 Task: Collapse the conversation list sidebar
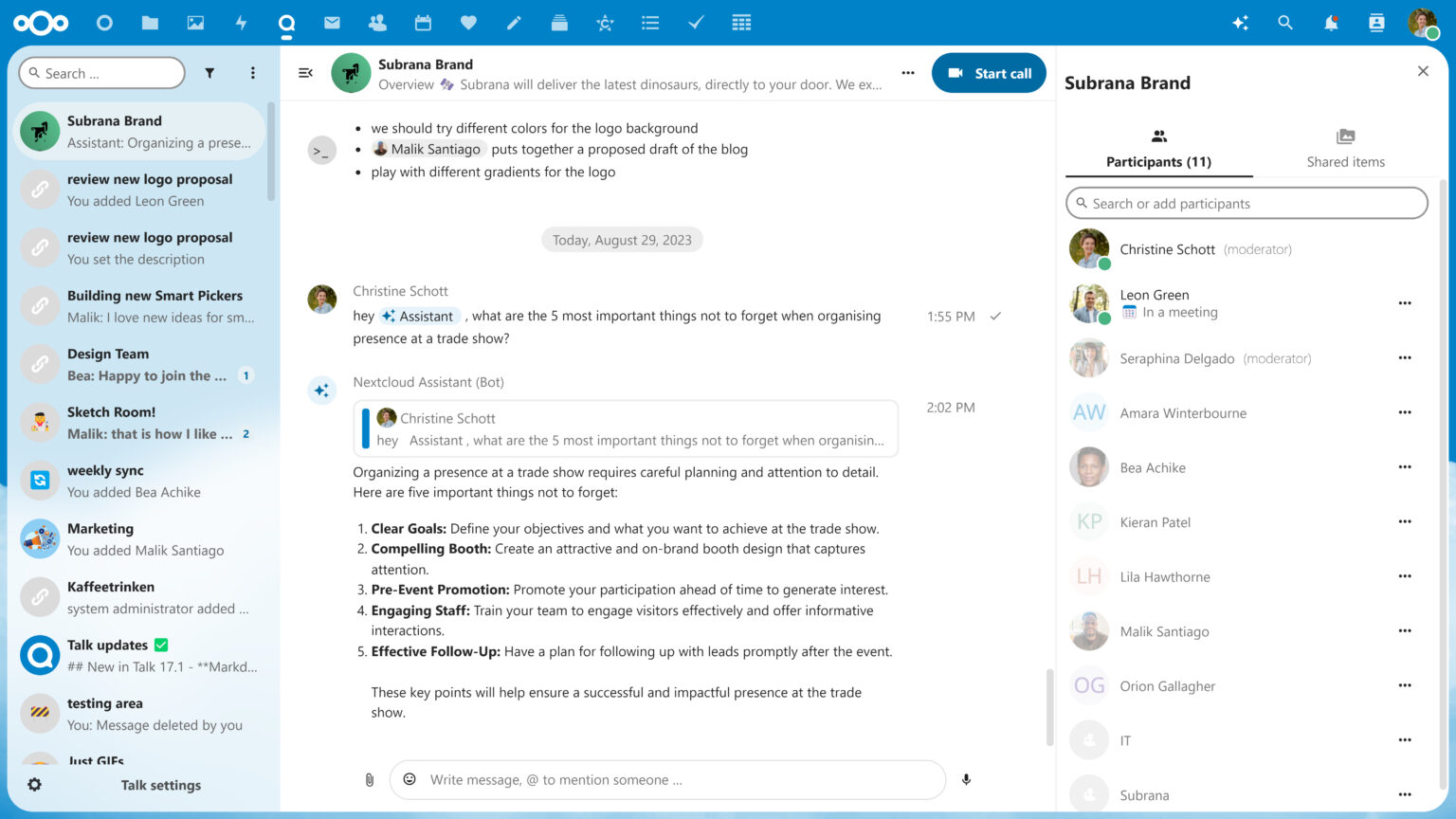[x=304, y=72]
